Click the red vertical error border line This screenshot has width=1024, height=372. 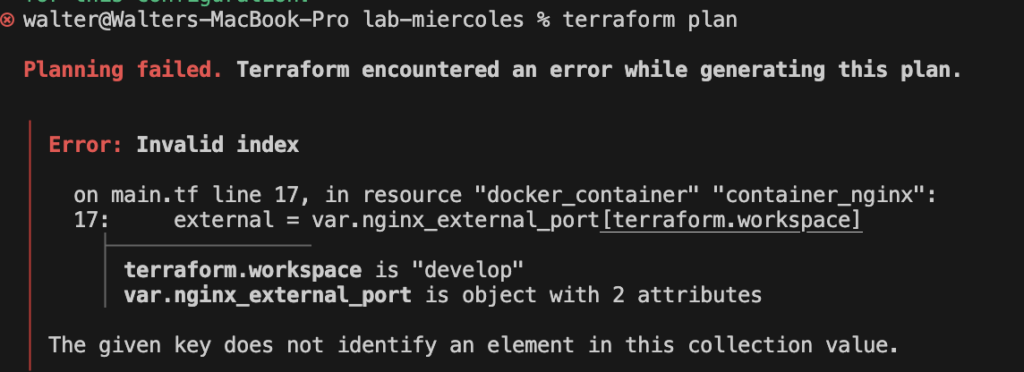click(30, 245)
